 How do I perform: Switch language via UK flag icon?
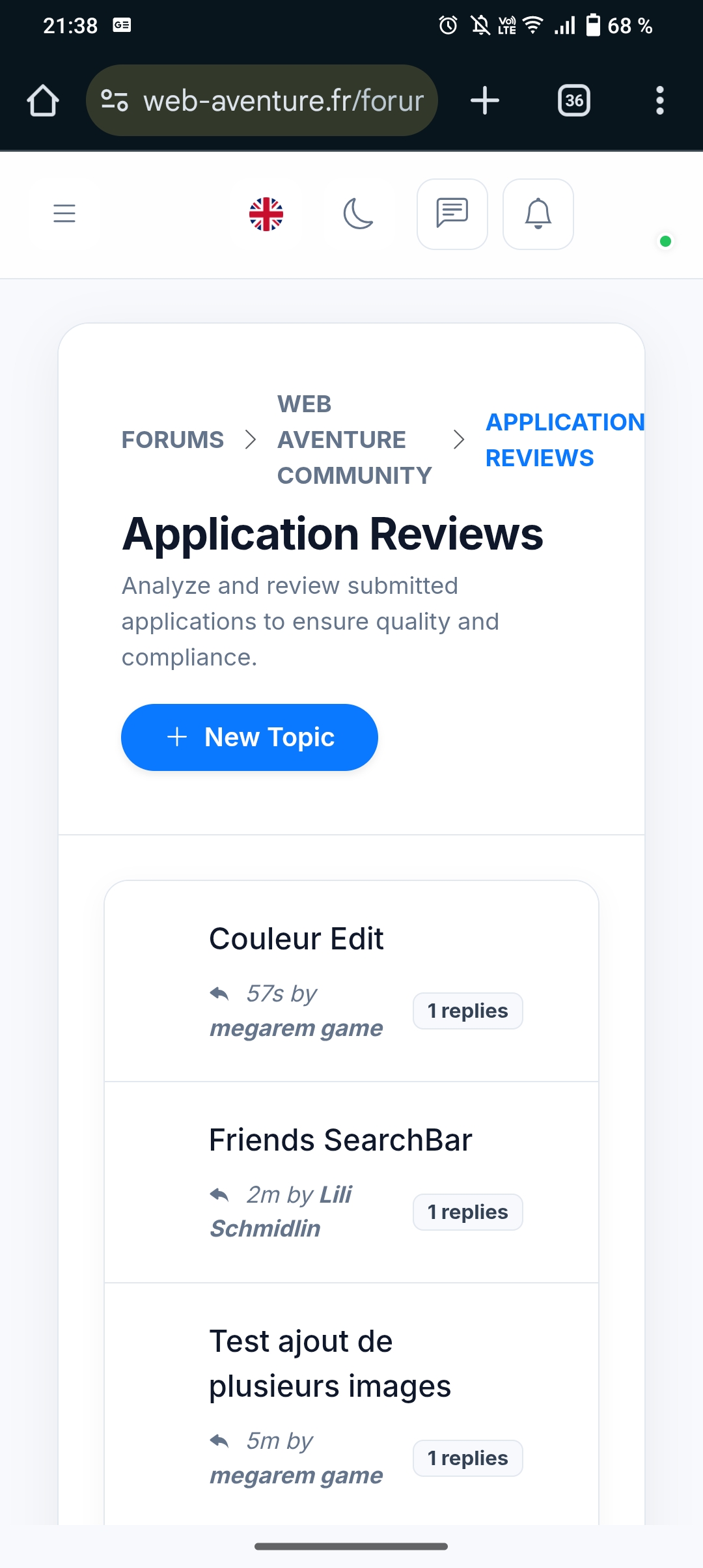[x=266, y=214]
